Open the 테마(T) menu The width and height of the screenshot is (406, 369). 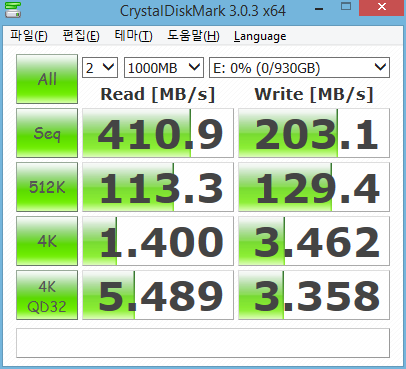pyautogui.click(x=133, y=36)
